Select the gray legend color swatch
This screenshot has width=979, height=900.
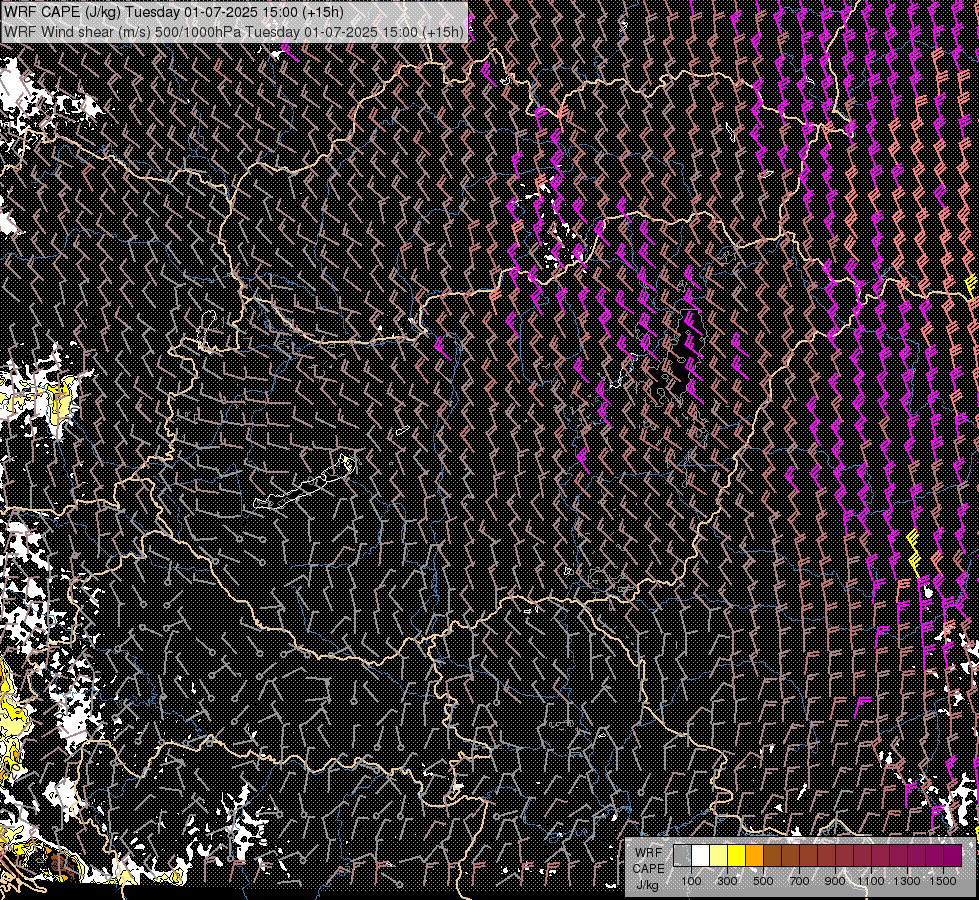pos(682,856)
